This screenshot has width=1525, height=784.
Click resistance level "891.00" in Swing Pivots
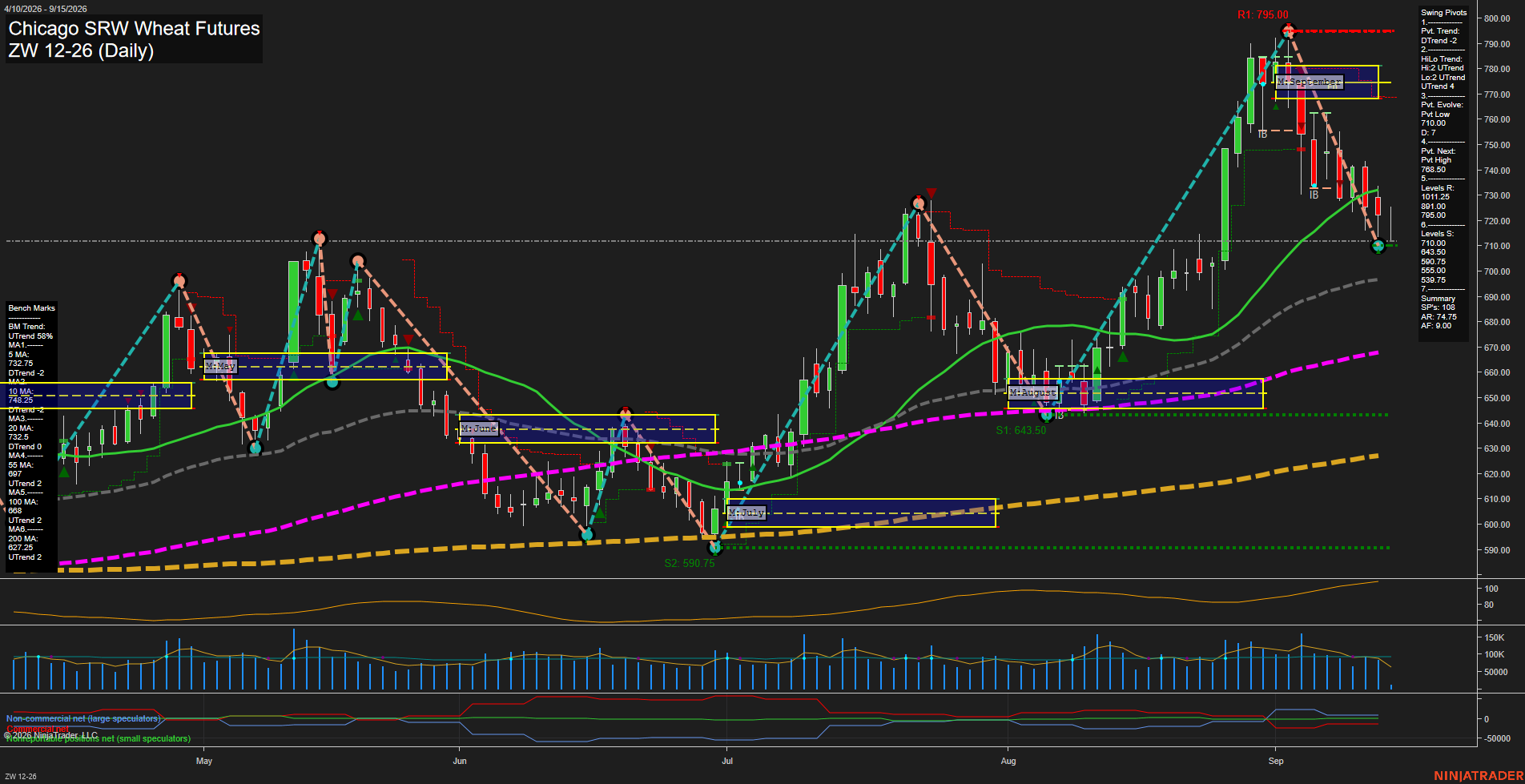[x=1434, y=207]
